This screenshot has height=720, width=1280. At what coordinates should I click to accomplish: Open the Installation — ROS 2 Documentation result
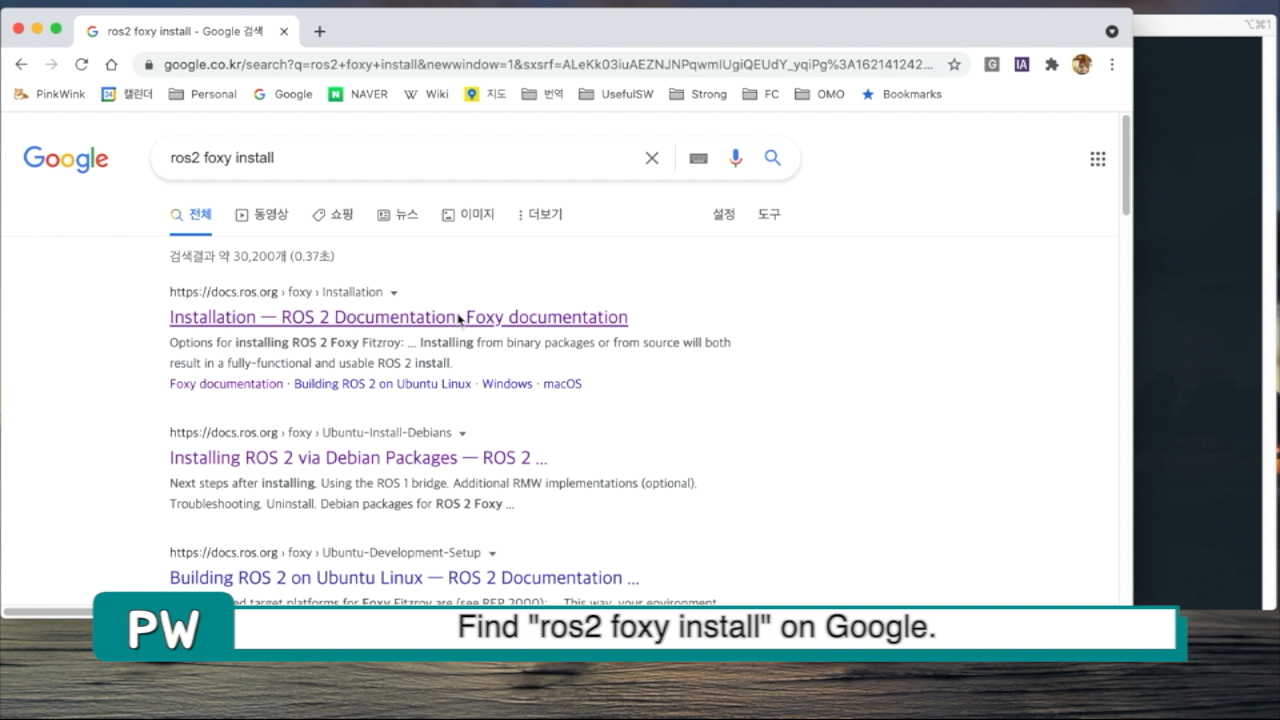(399, 317)
